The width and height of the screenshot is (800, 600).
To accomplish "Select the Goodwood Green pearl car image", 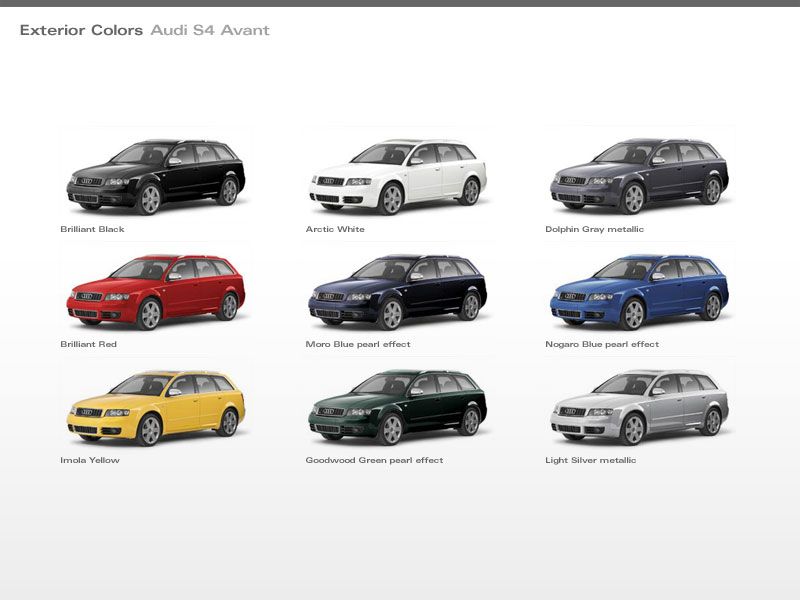I will 397,408.
